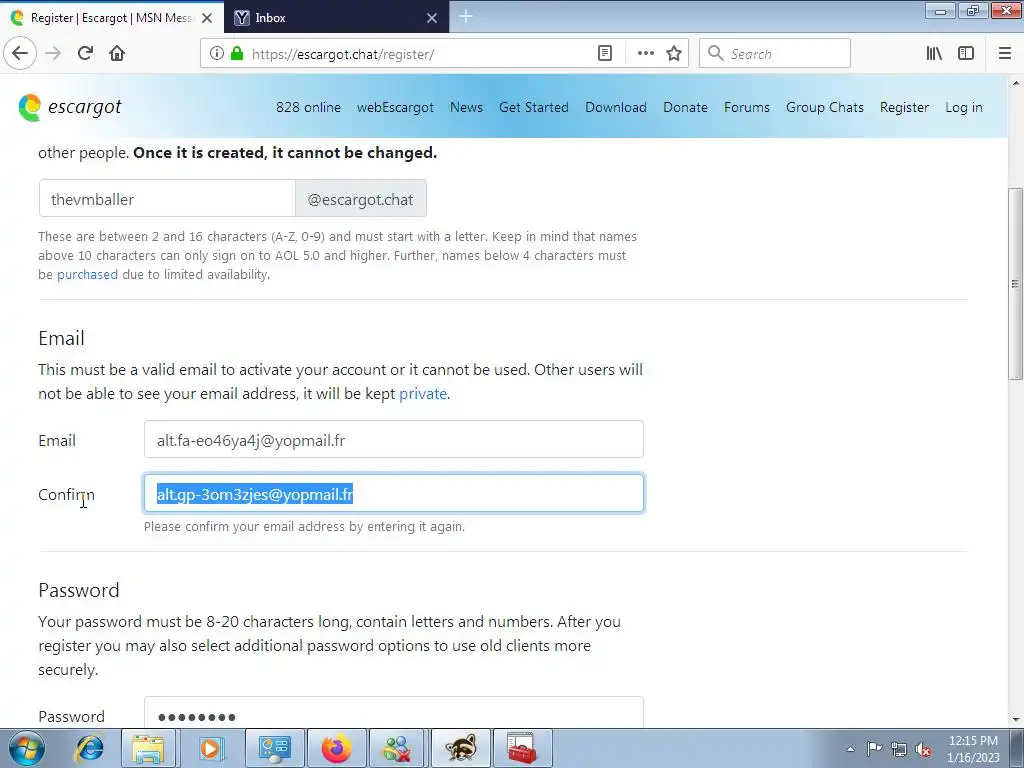Image resolution: width=1024 pixels, height=768 pixels.
Task: Show hidden system tray icons
Action: 850,749
